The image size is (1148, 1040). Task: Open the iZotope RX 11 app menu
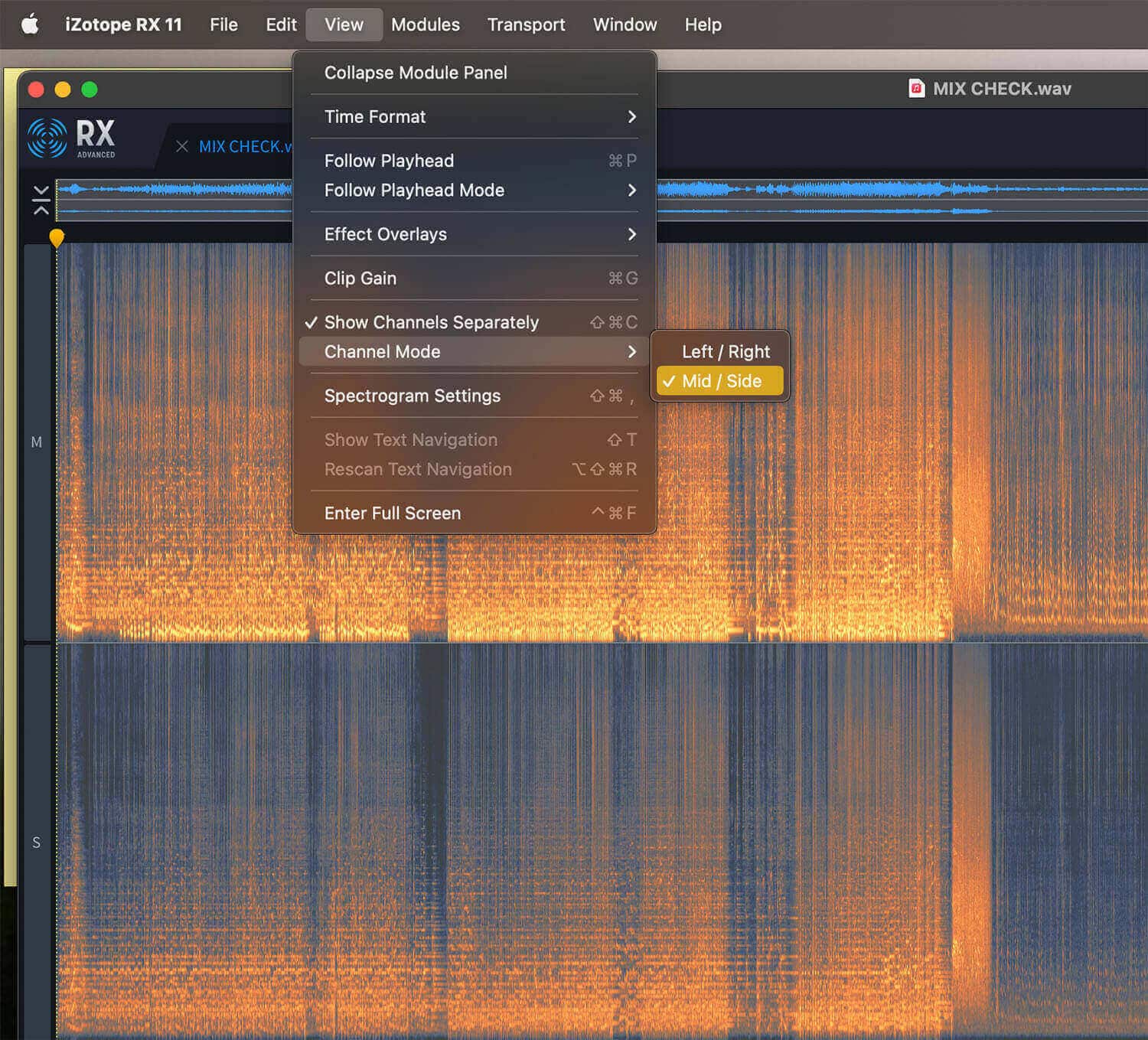pos(123,24)
